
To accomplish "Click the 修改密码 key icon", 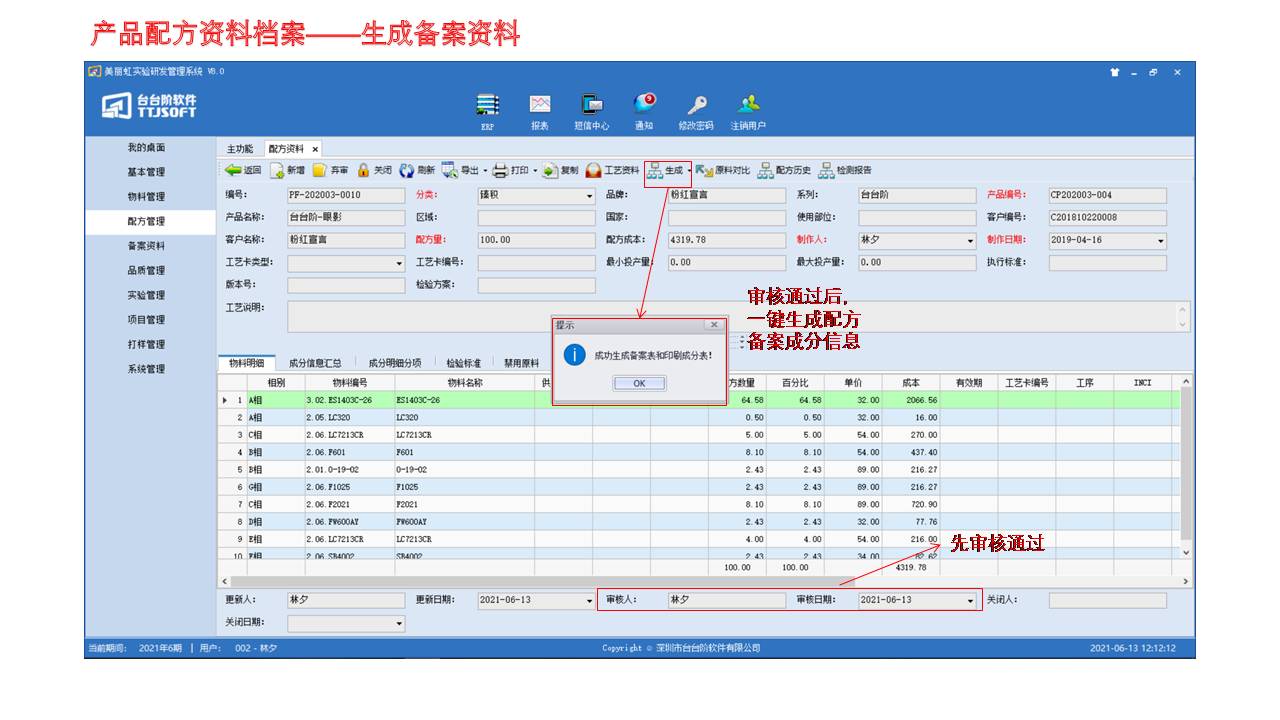I will point(696,105).
